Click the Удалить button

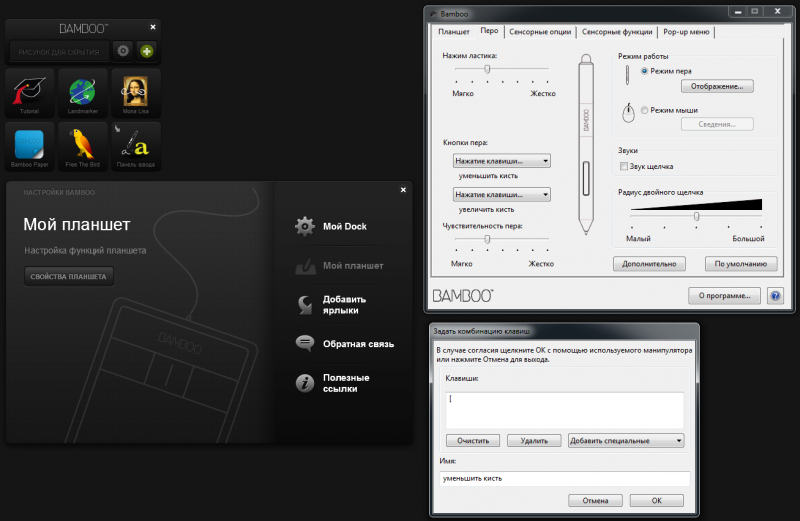point(534,440)
